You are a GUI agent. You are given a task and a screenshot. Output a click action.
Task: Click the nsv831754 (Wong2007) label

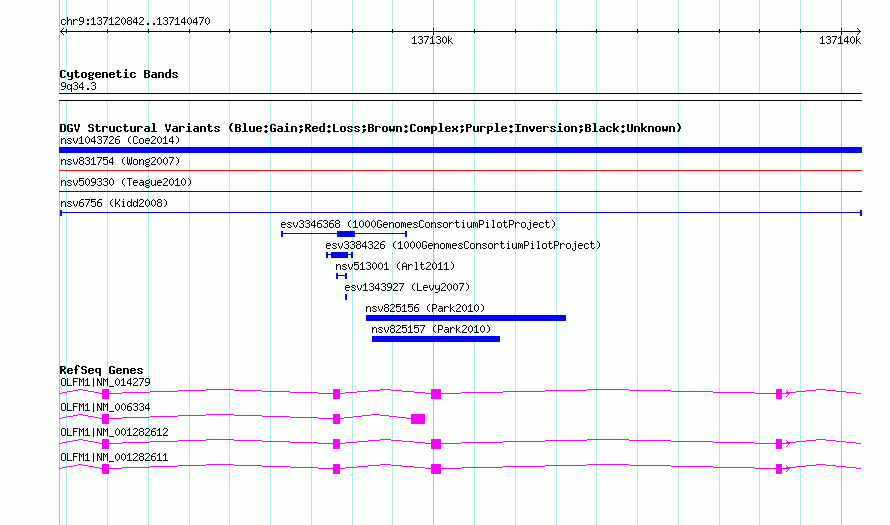click(120, 161)
